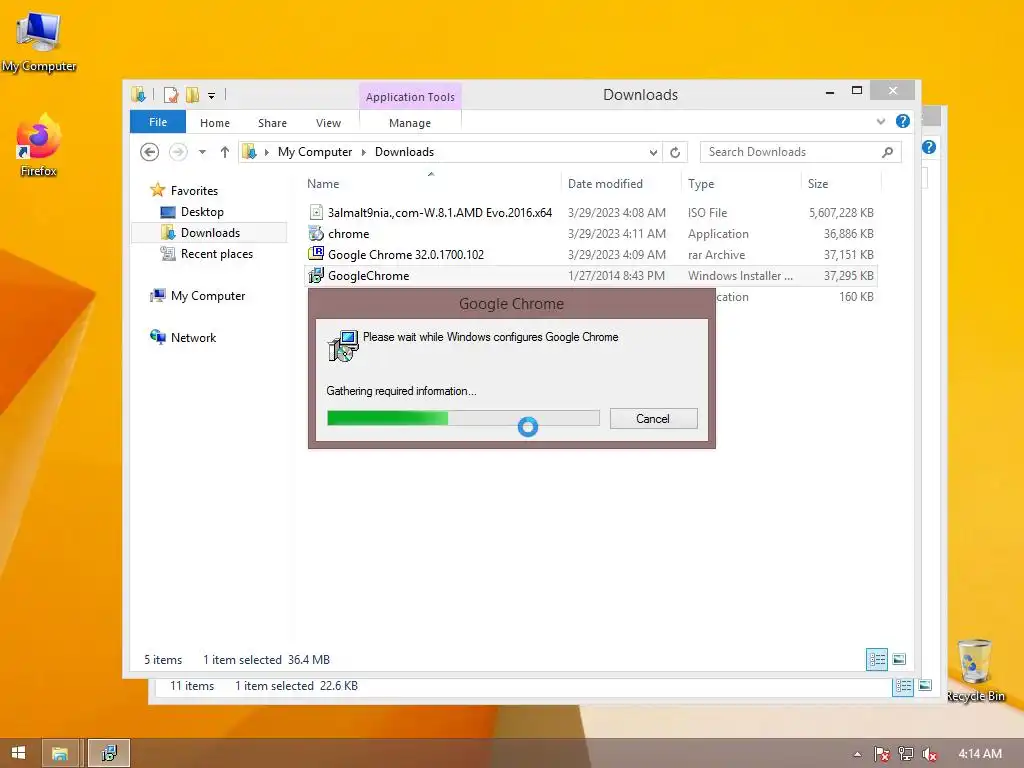Open the recent locations dropdown arrow
Screen dimensions: 1024x768
(x=202, y=152)
